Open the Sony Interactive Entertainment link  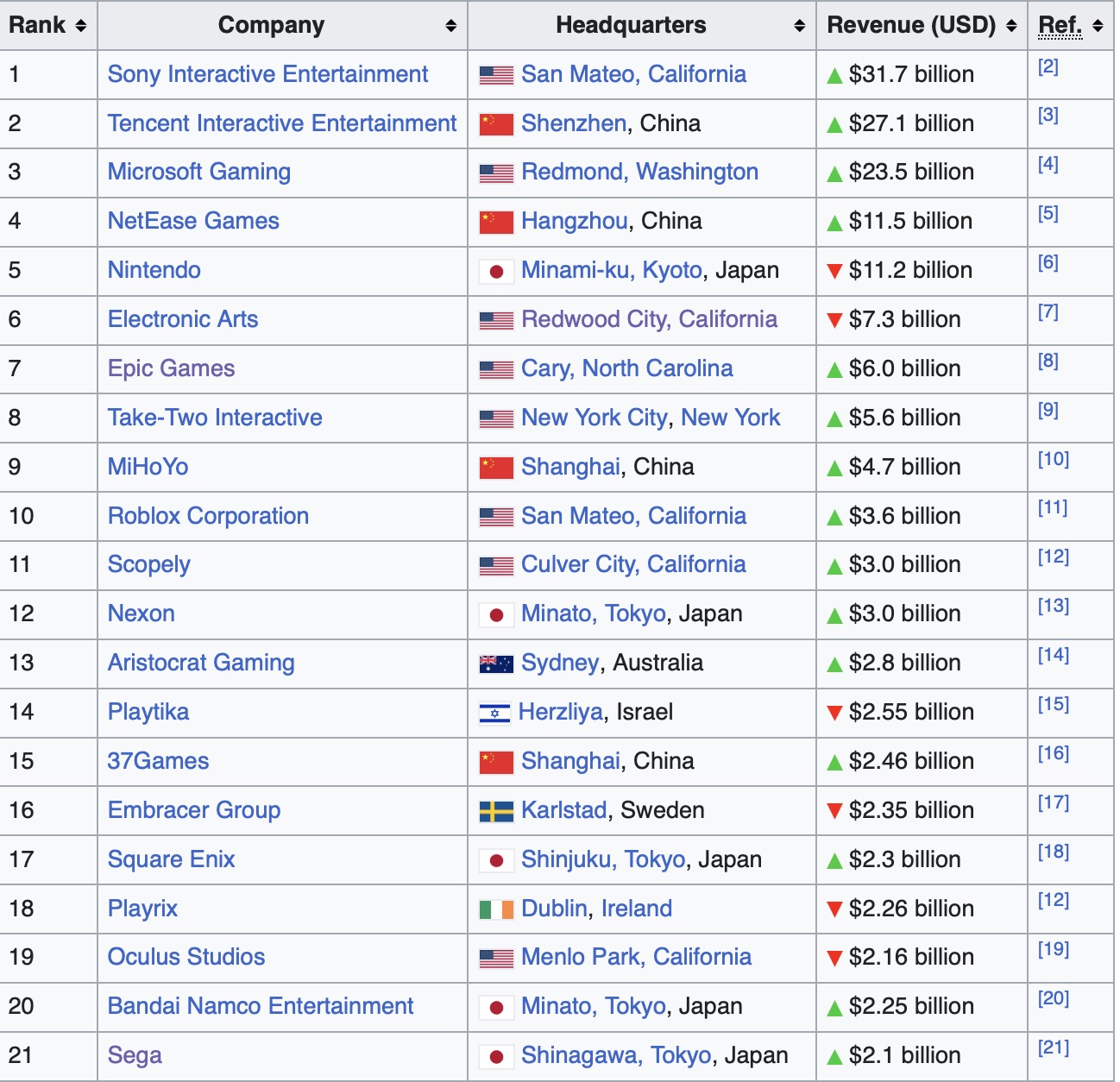(267, 74)
